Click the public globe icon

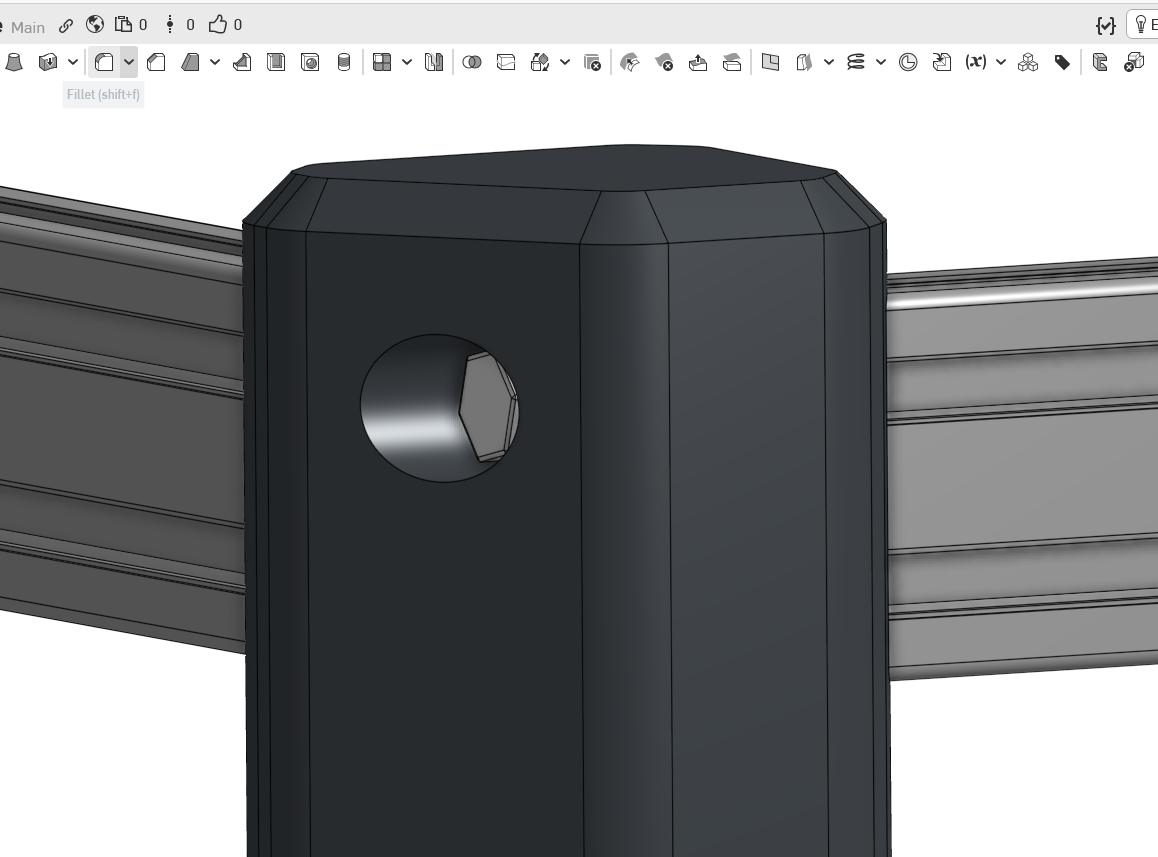pyautogui.click(x=95, y=24)
